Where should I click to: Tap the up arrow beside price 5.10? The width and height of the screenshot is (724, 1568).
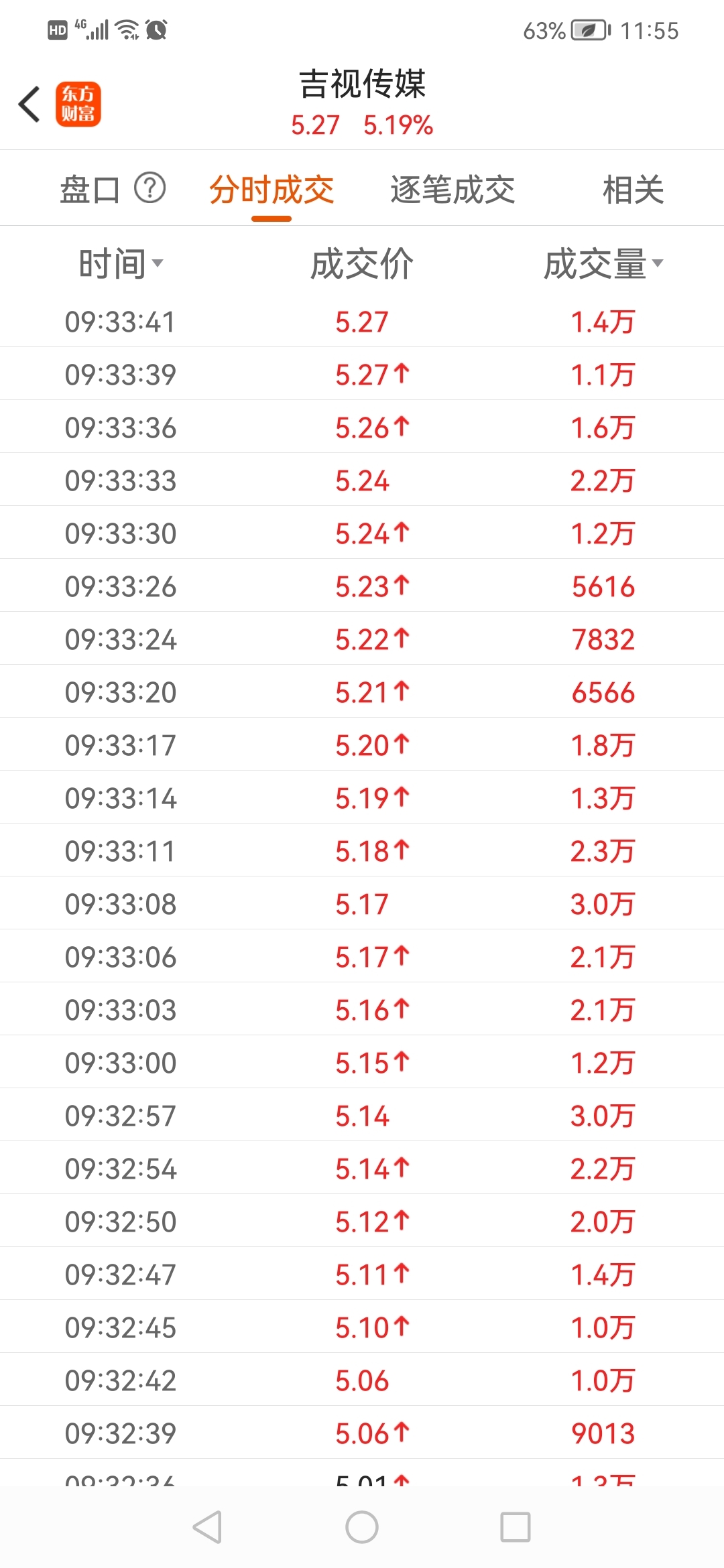click(402, 1326)
